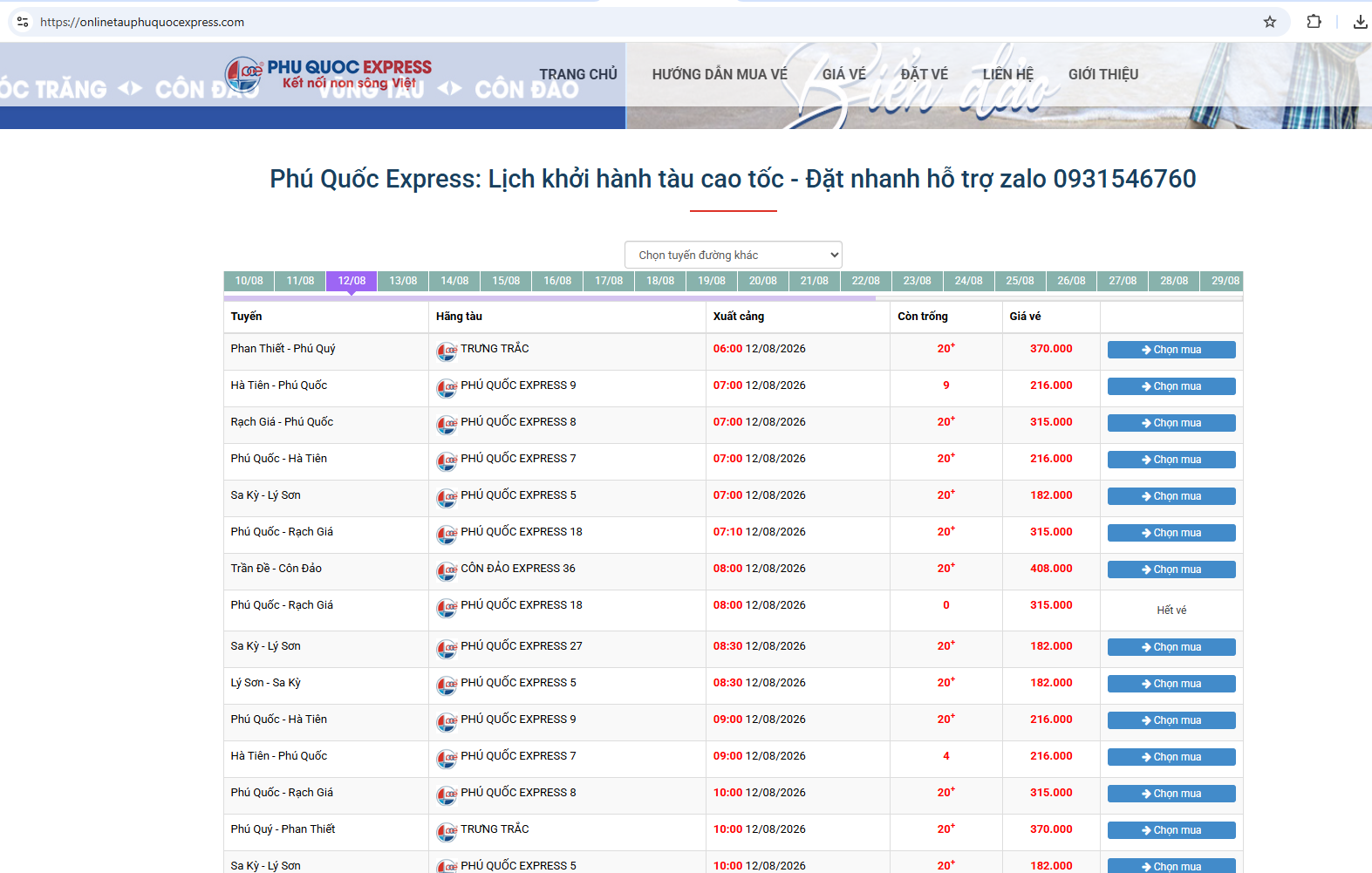
Task: Switch to the 15/08 date tab
Action: click(x=506, y=281)
